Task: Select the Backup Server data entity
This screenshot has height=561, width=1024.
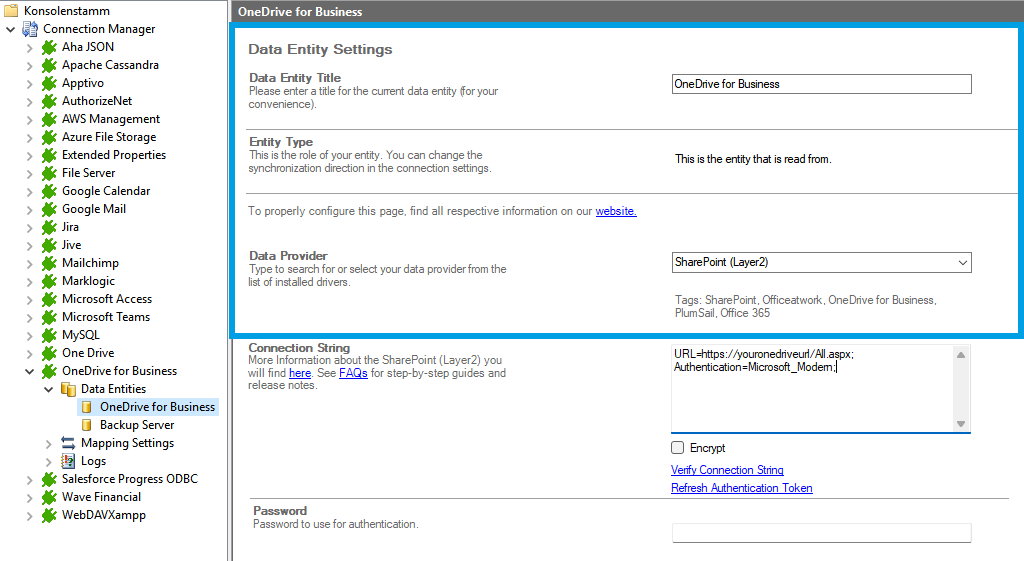Action: point(137,425)
